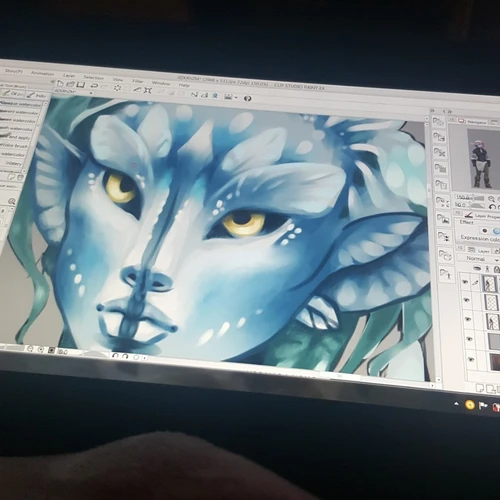Open the Window menu
500x500 pixels.
coord(161,83)
